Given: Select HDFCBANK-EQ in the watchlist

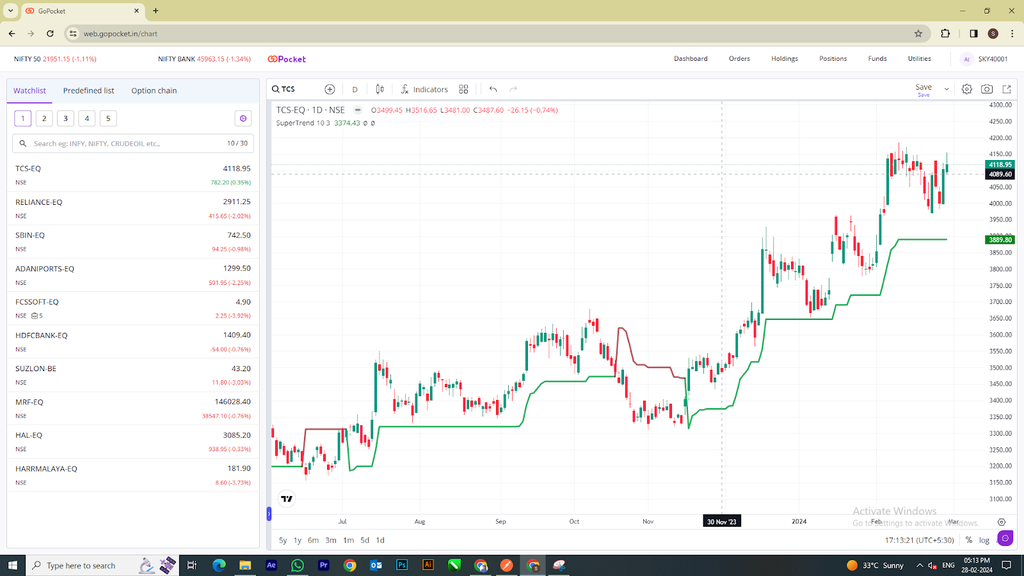Looking at the screenshot, I should pos(133,342).
